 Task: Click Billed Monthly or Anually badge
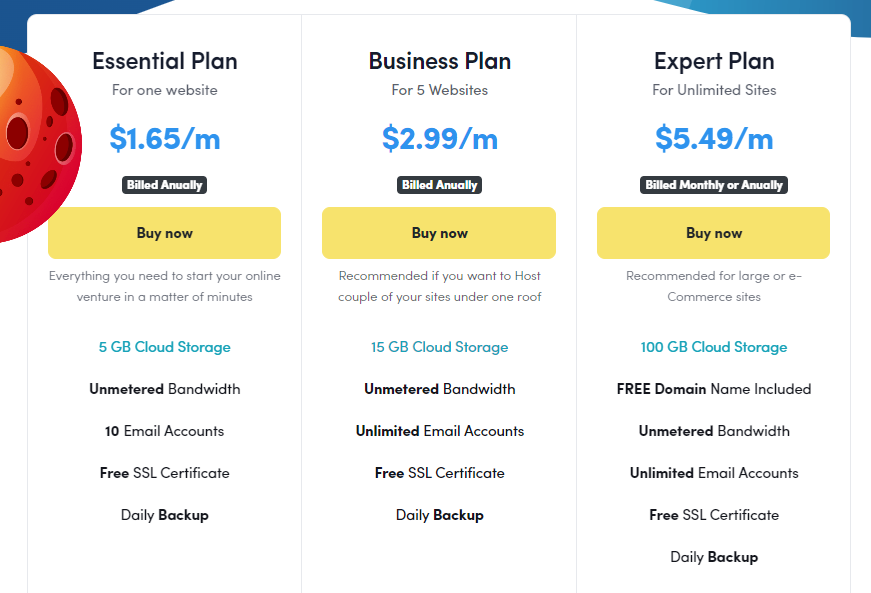click(x=714, y=185)
